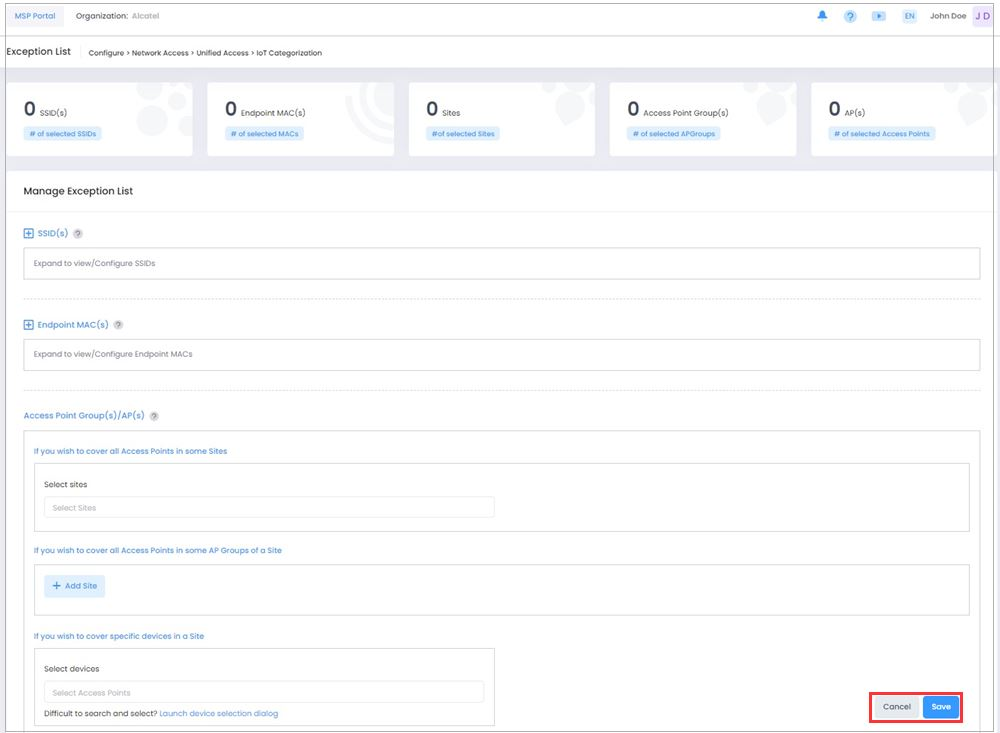Click 'Expand to view/Configure SSIDs' box

coord(501,263)
